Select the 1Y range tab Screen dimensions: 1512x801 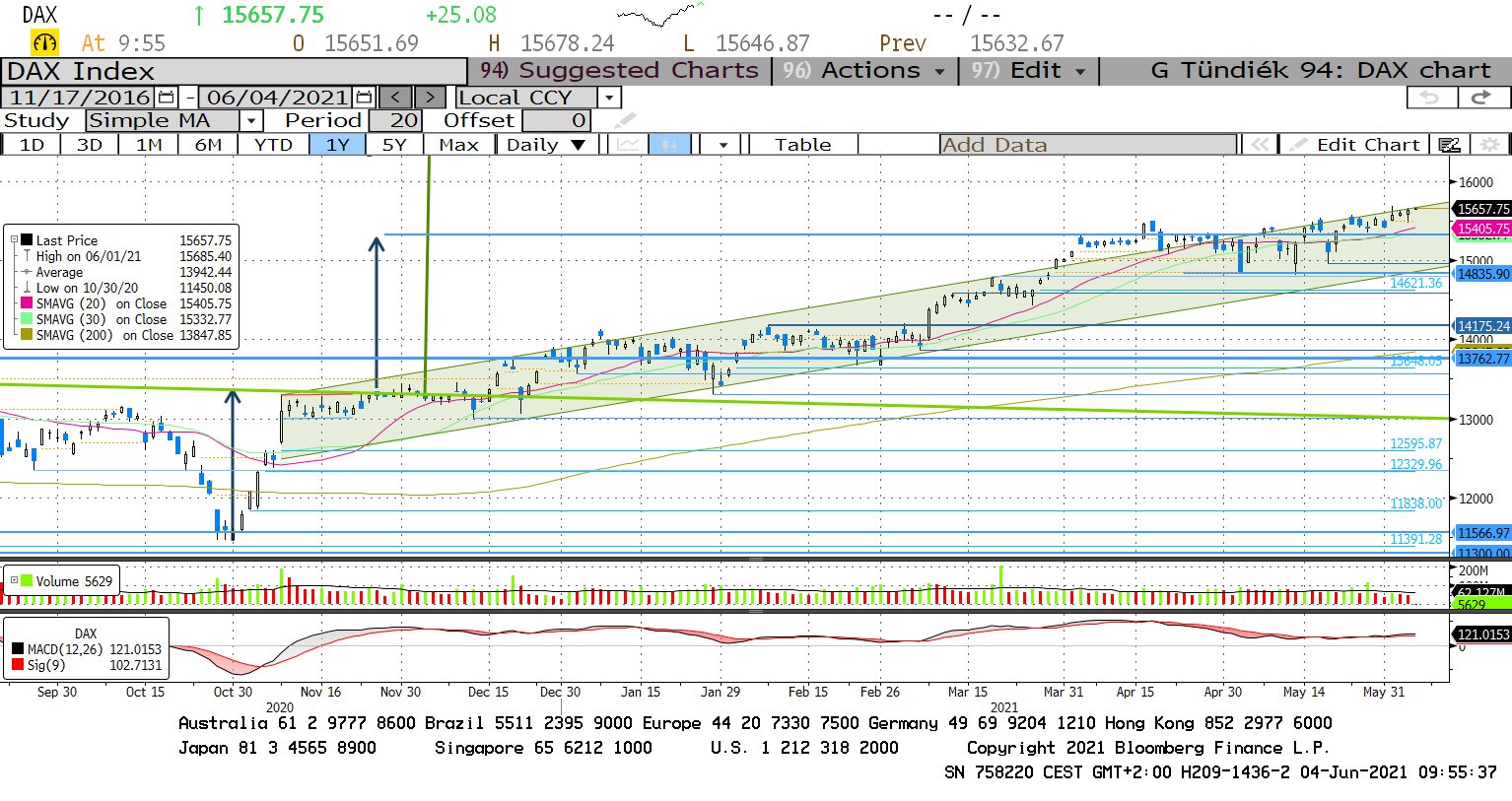[x=337, y=145]
